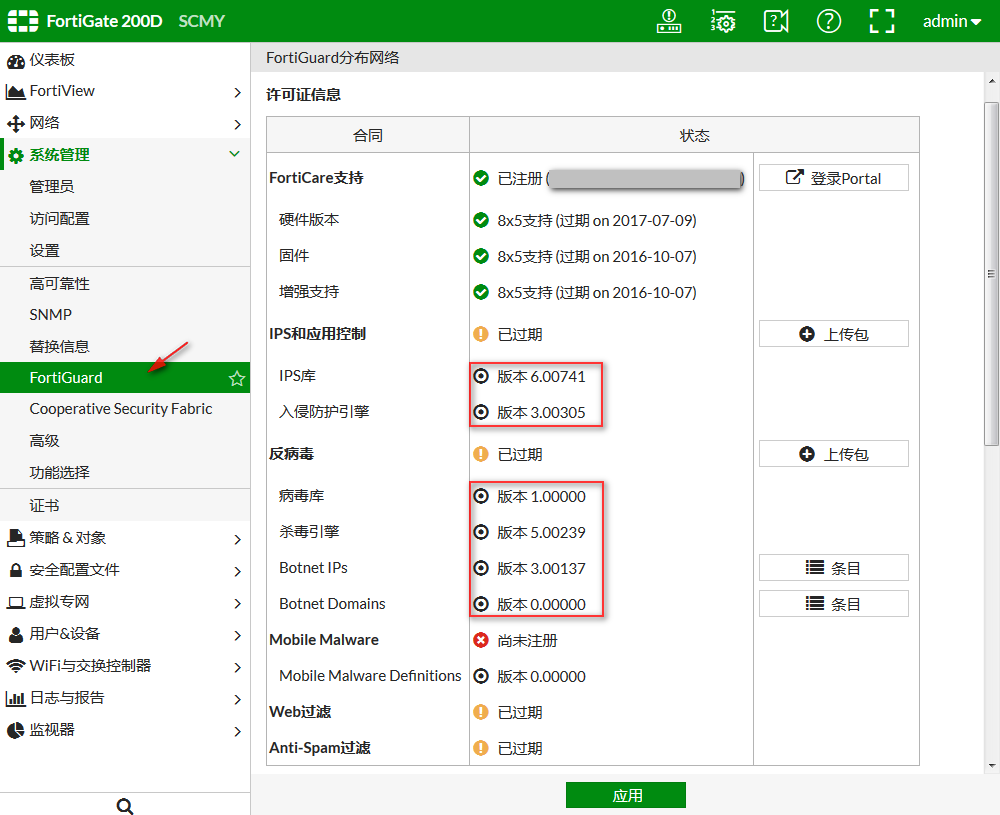Click the orange warning icon for IPS和应用控制
Screen dimensions: 1000x815
(x=481, y=334)
